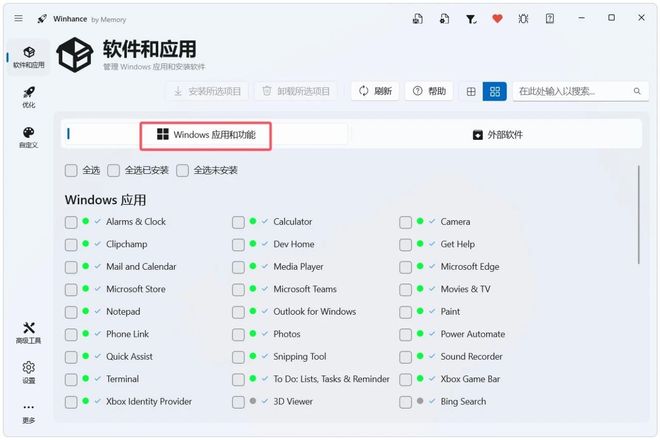Select the Phone Link checkbox
660x440 pixels.
click(x=71, y=334)
